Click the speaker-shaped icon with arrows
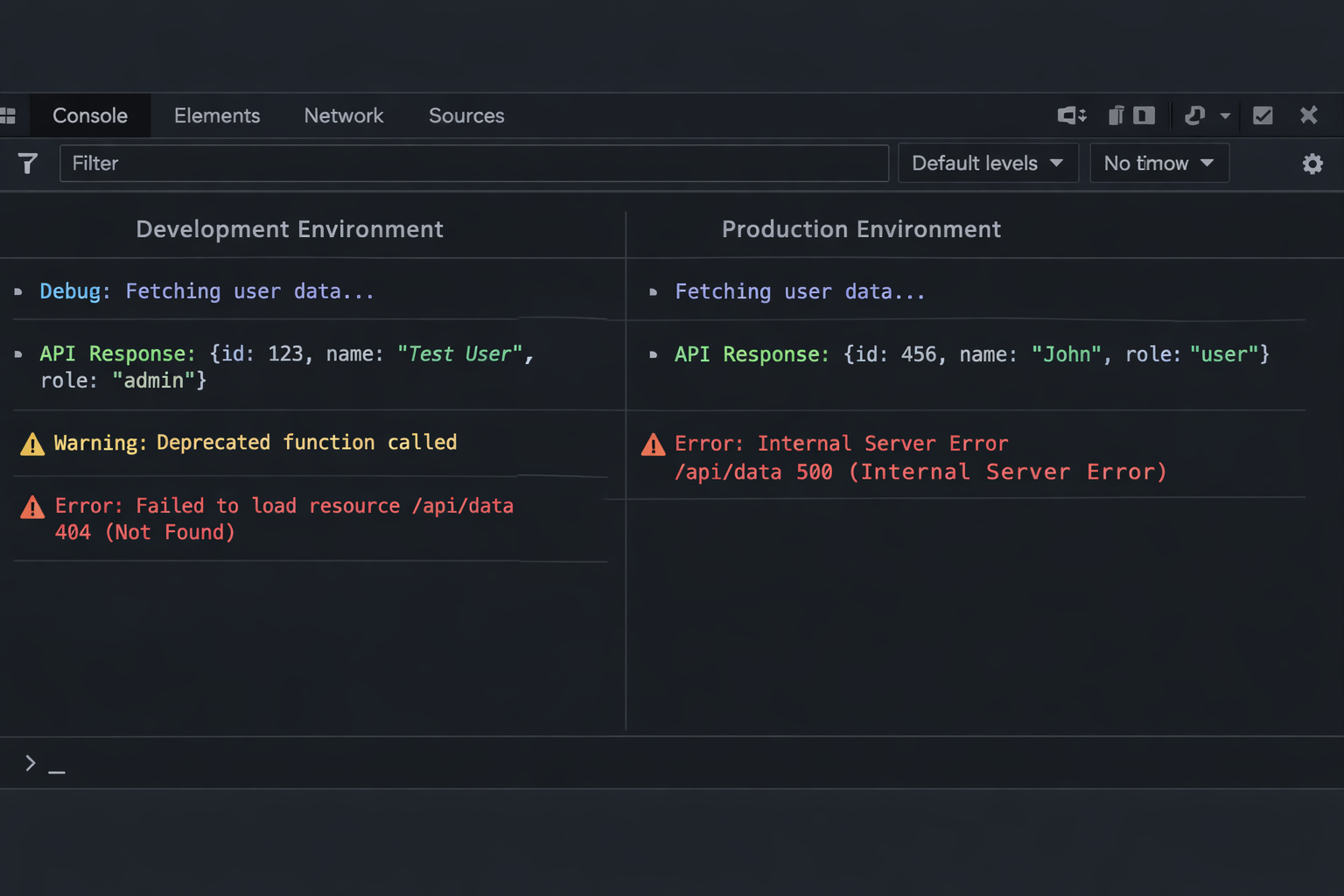The width and height of the screenshot is (1344, 896). coord(1071,115)
